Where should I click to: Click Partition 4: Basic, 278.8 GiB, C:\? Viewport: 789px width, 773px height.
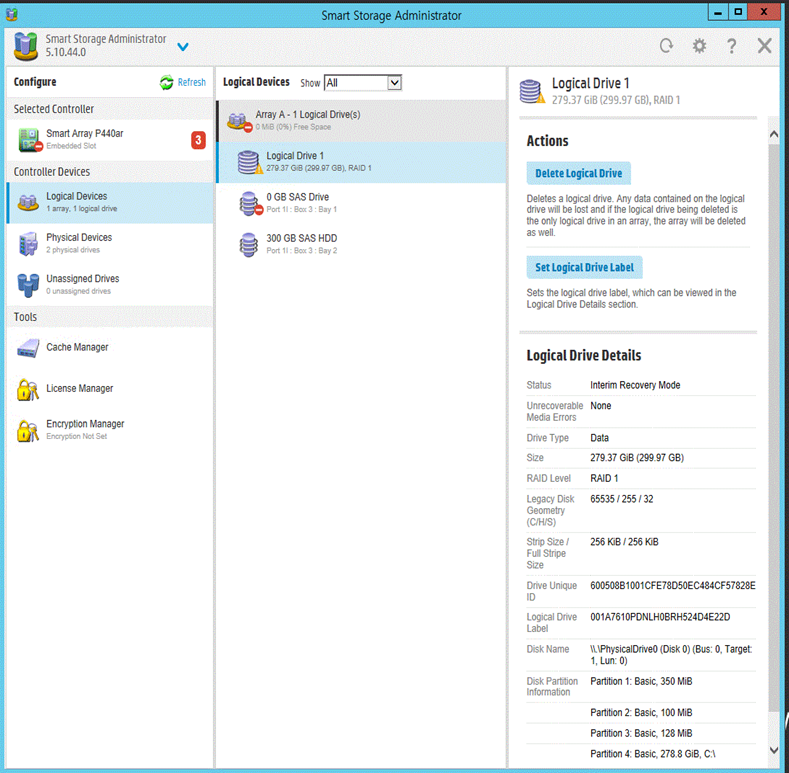pos(653,753)
